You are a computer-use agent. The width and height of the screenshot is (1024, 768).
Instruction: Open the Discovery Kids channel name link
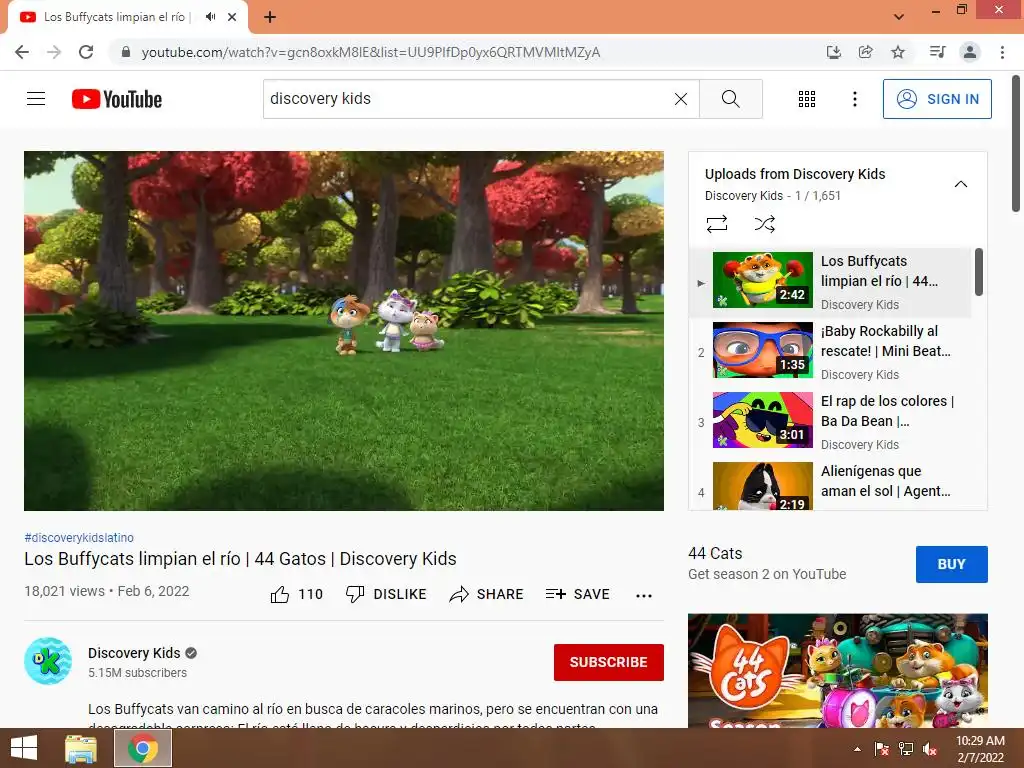(x=134, y=653)
